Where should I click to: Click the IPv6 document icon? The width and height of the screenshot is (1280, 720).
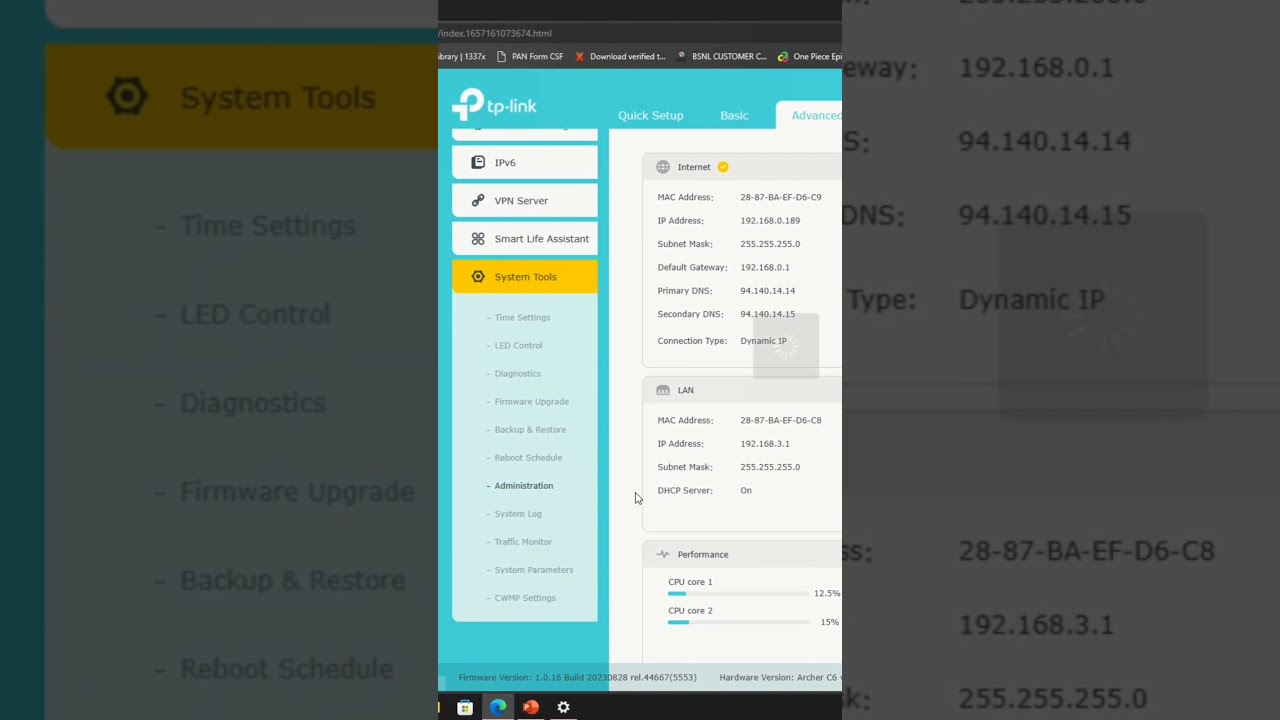tap(478, 162)
